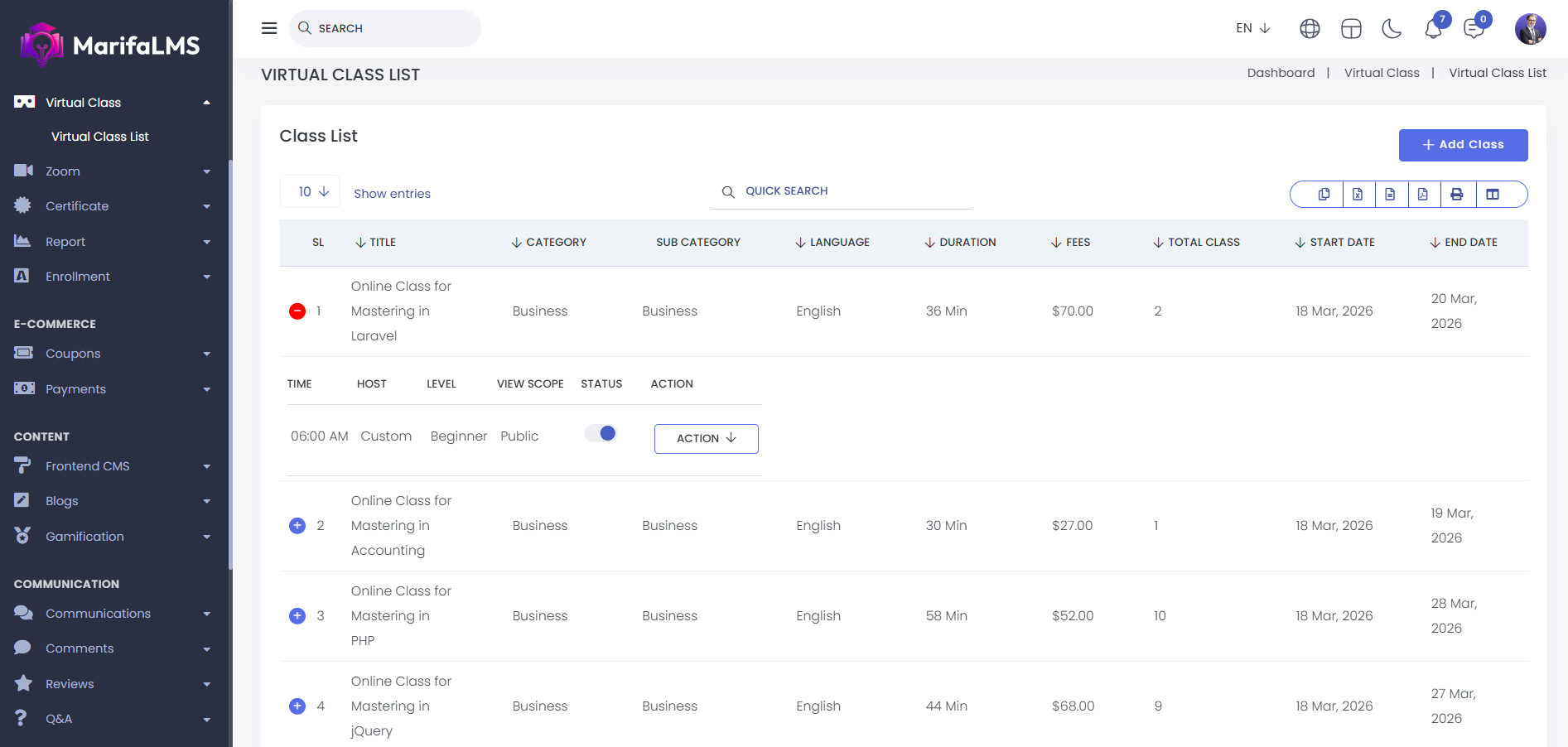Expand the Certificate sidebar menu
The width and height of the screenshot is (1568, 747).
[x=112, y=206]
